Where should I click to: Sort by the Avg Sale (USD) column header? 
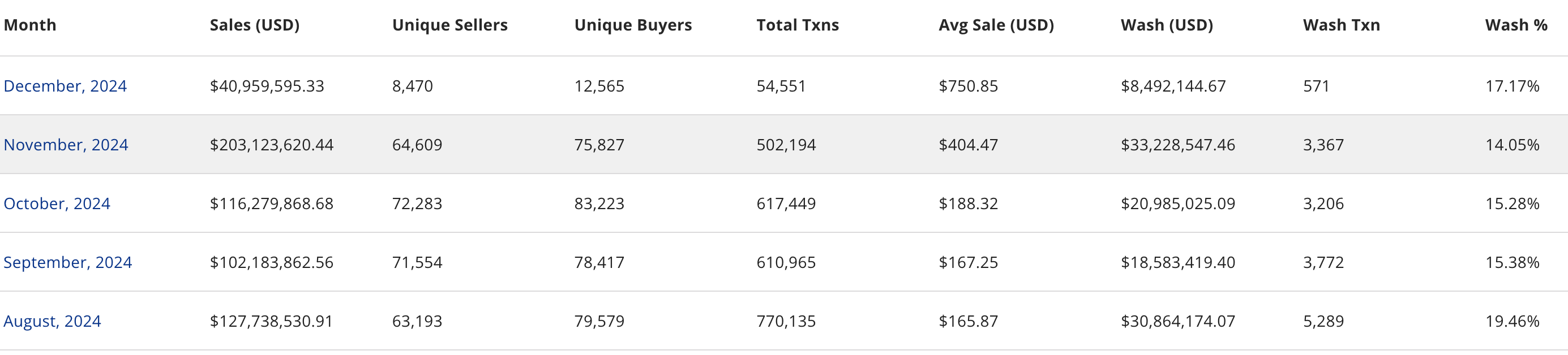996,25
